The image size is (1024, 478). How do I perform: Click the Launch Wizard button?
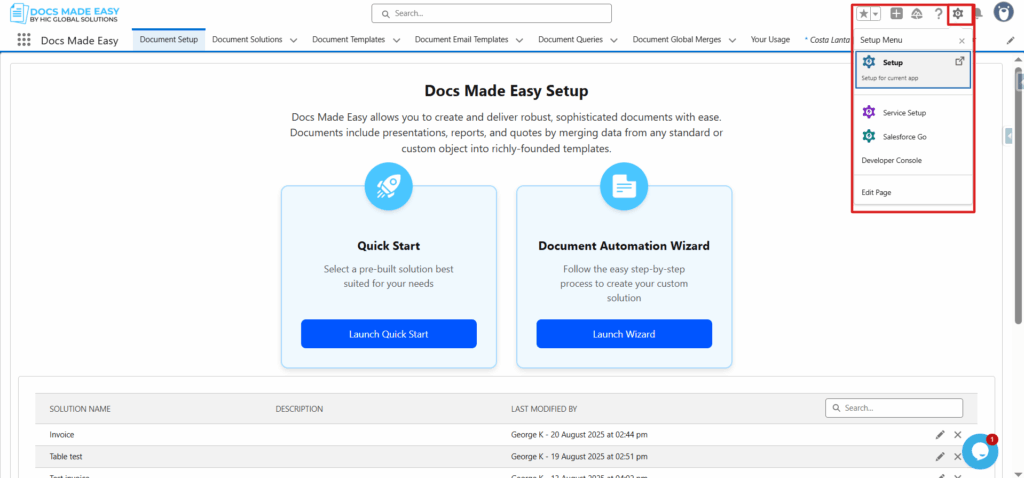tap(624, 334)
